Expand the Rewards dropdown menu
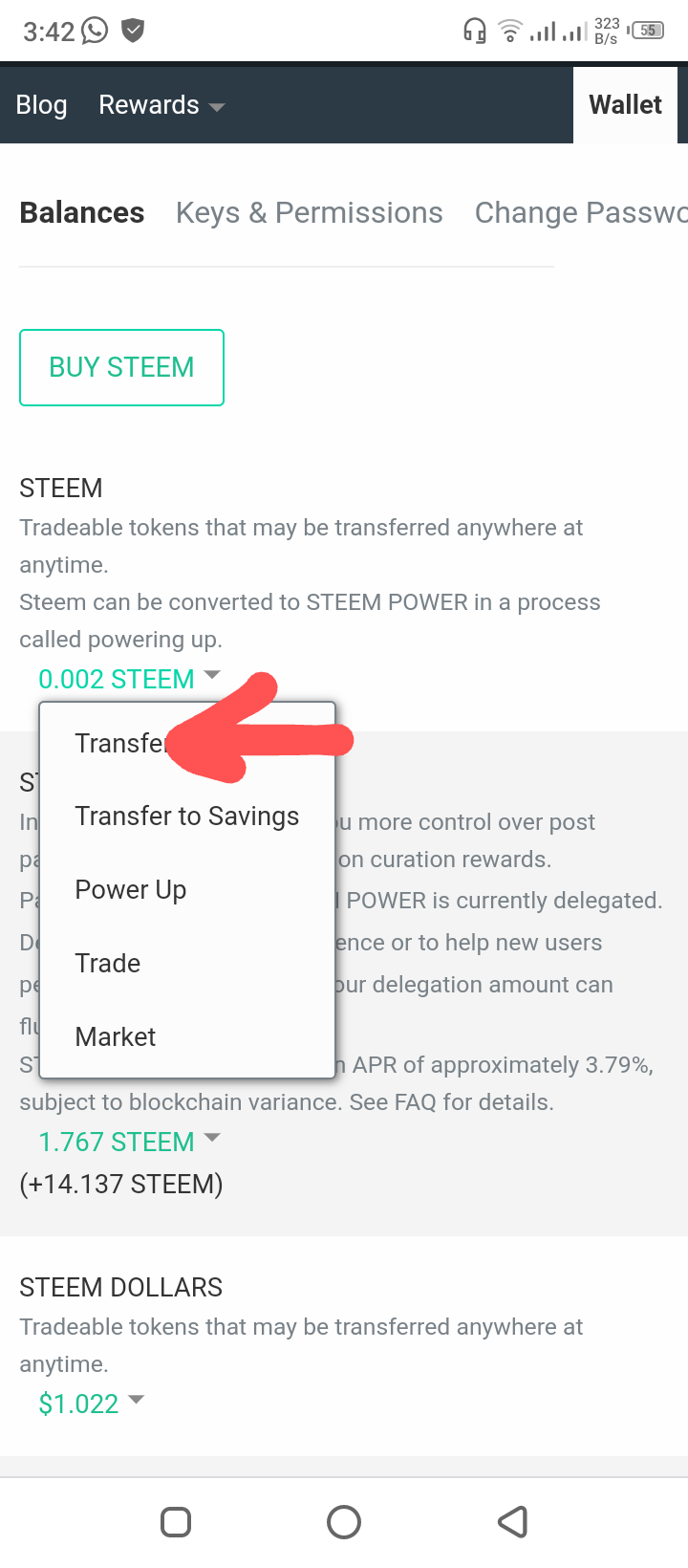 (161, 105)
